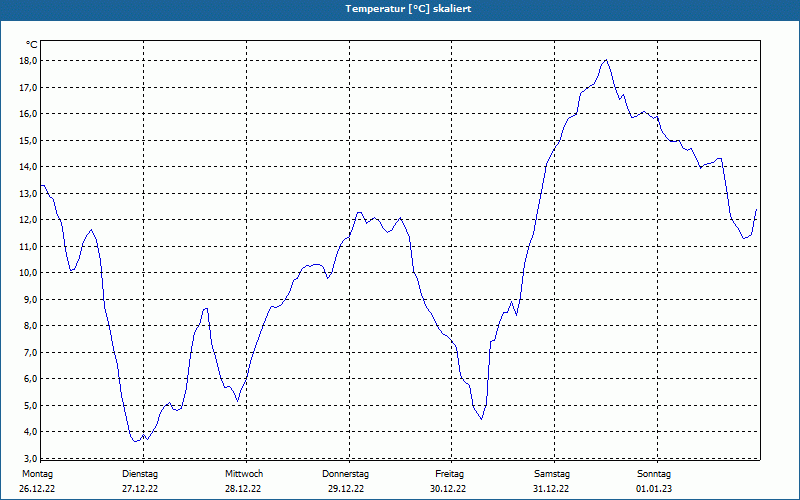Click the 15,0 y-axis value
800x500 pixels.
click(28, 140)
